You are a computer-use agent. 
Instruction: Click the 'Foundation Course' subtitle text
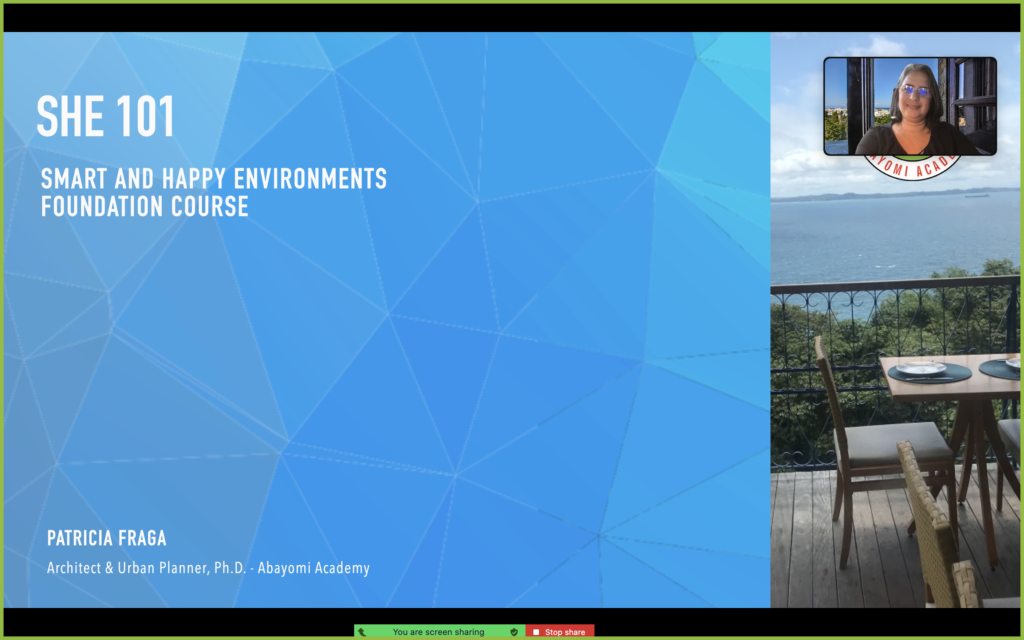[x=144, y=206]
